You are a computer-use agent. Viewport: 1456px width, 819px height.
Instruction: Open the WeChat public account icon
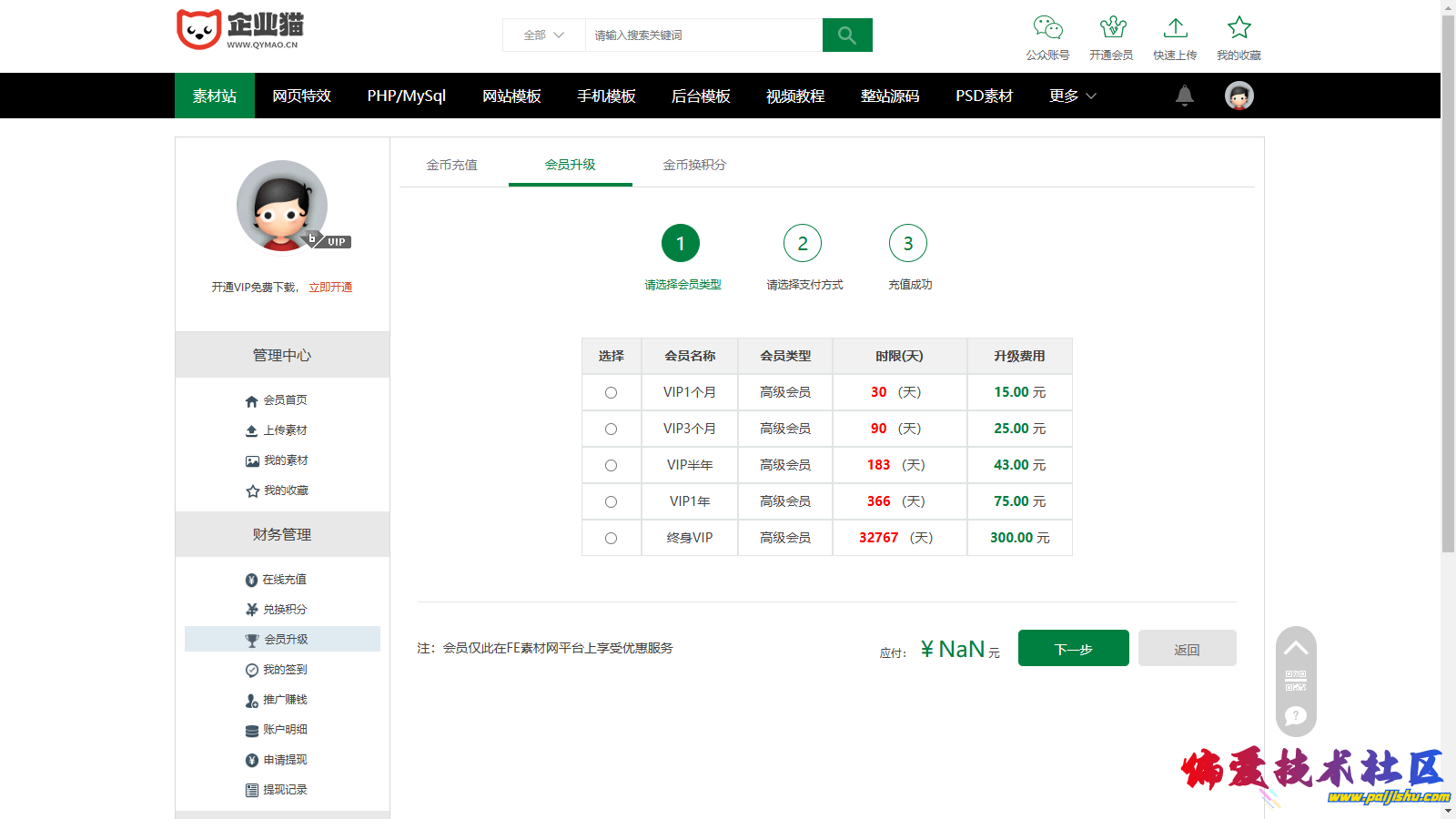(1047, 28)
